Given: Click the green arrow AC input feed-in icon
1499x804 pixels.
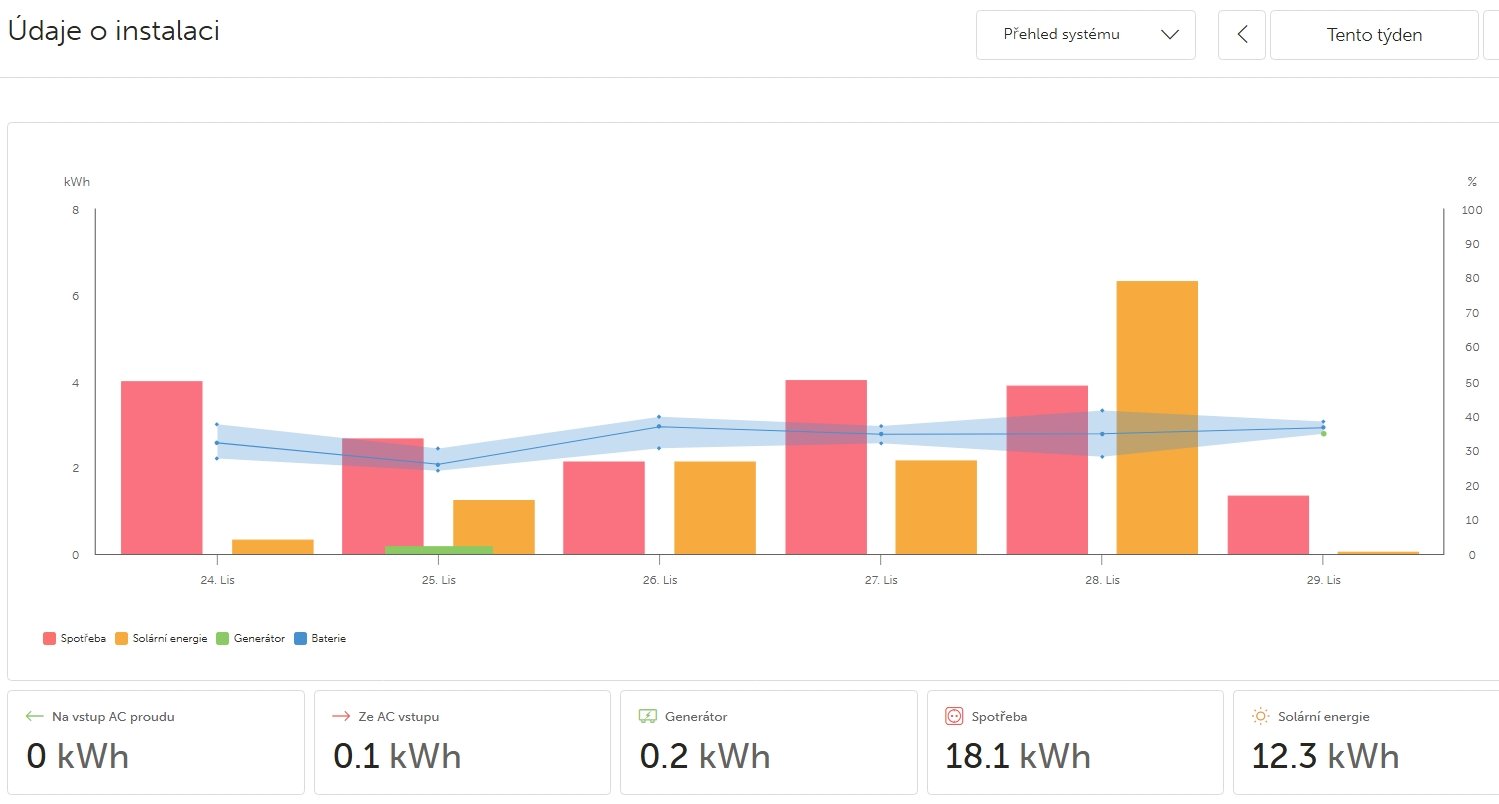Looking at the screenshot, I should click(35, 716).
